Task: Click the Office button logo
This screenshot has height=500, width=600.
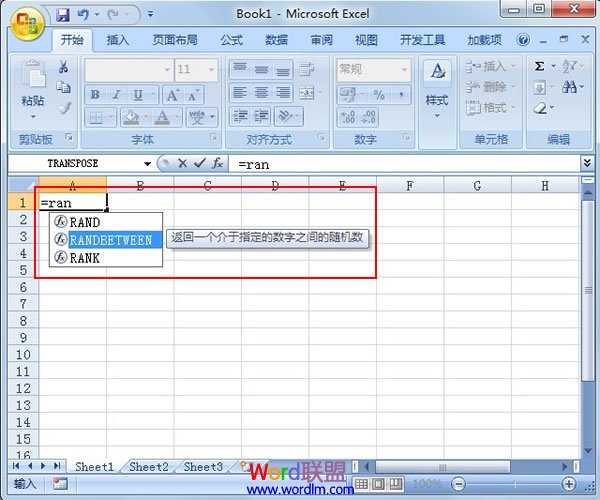Action: (26, 22)
